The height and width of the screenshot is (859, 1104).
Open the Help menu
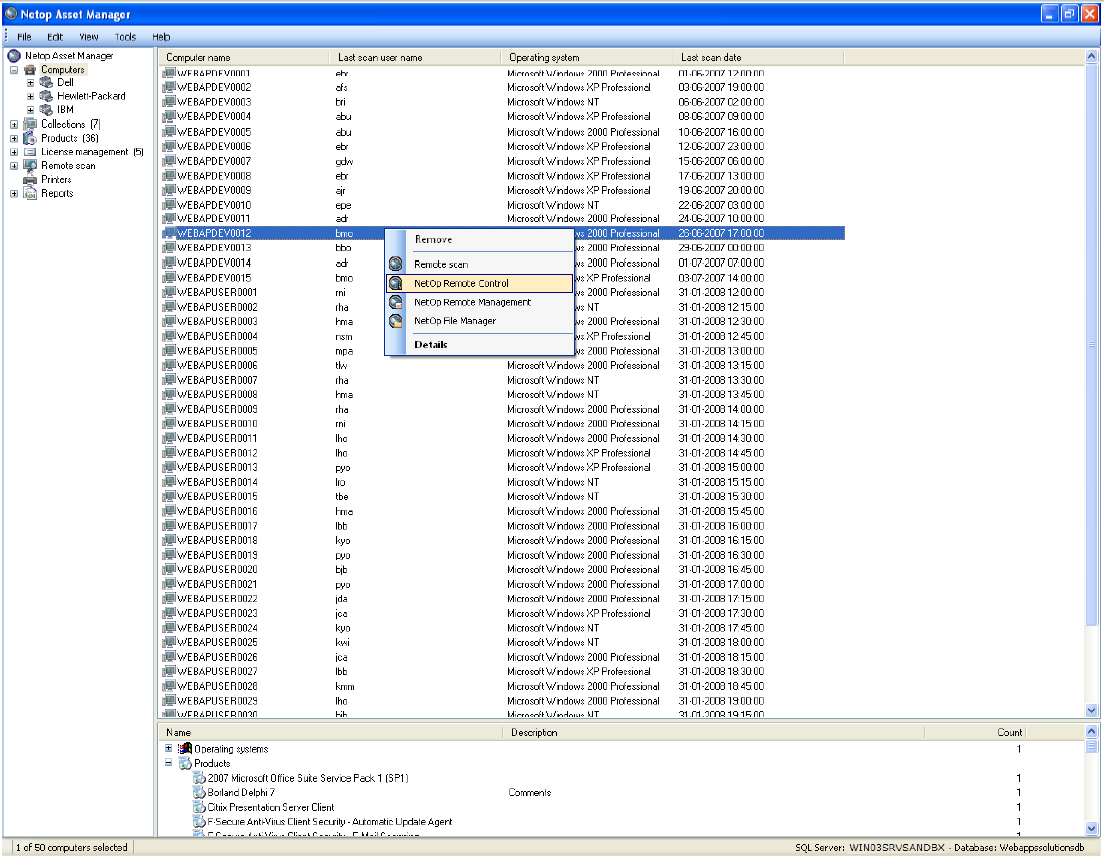(x=161, y=37)
